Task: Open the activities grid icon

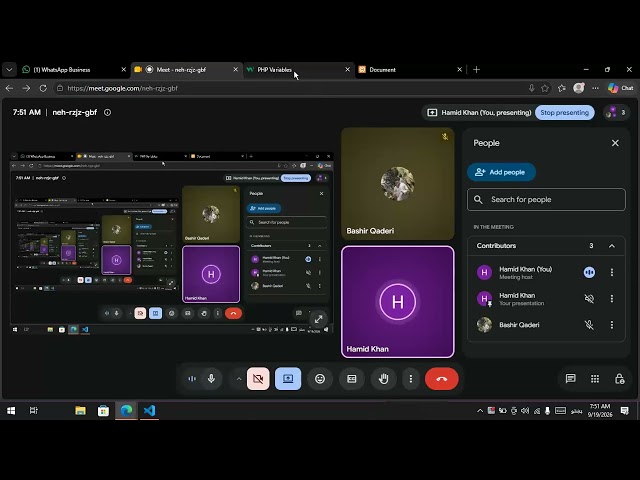Action: click(x=595, y=379)
